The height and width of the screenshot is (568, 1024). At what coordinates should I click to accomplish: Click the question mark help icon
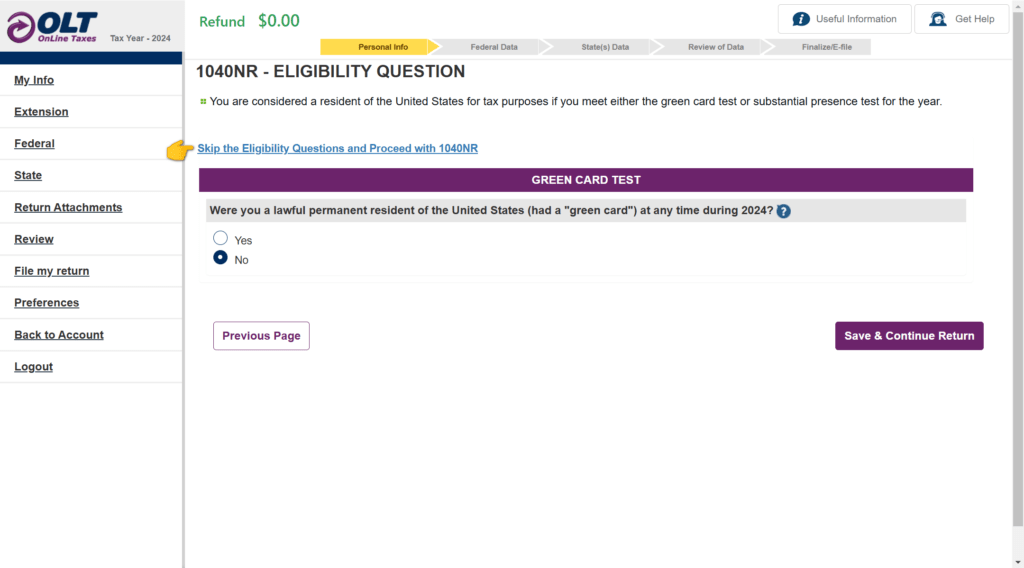pyautogui.click(x=784, y=211)
